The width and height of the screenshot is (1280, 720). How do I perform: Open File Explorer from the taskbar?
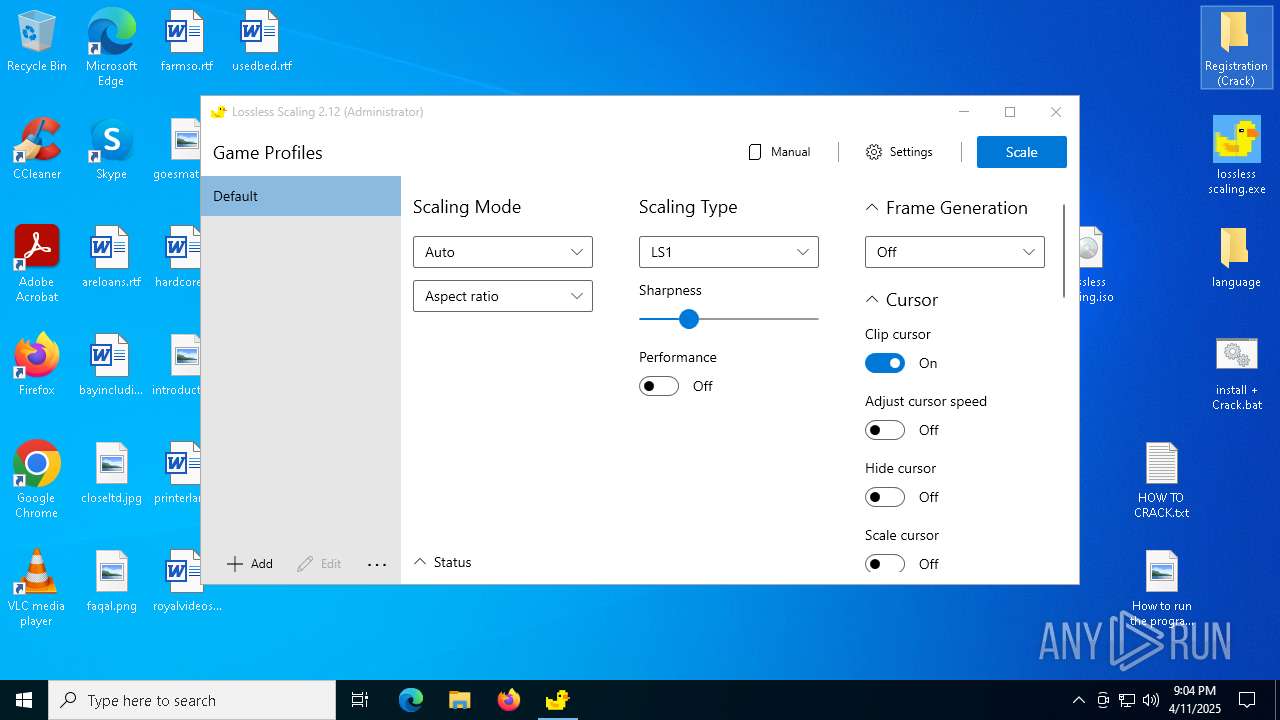(459, 700)
